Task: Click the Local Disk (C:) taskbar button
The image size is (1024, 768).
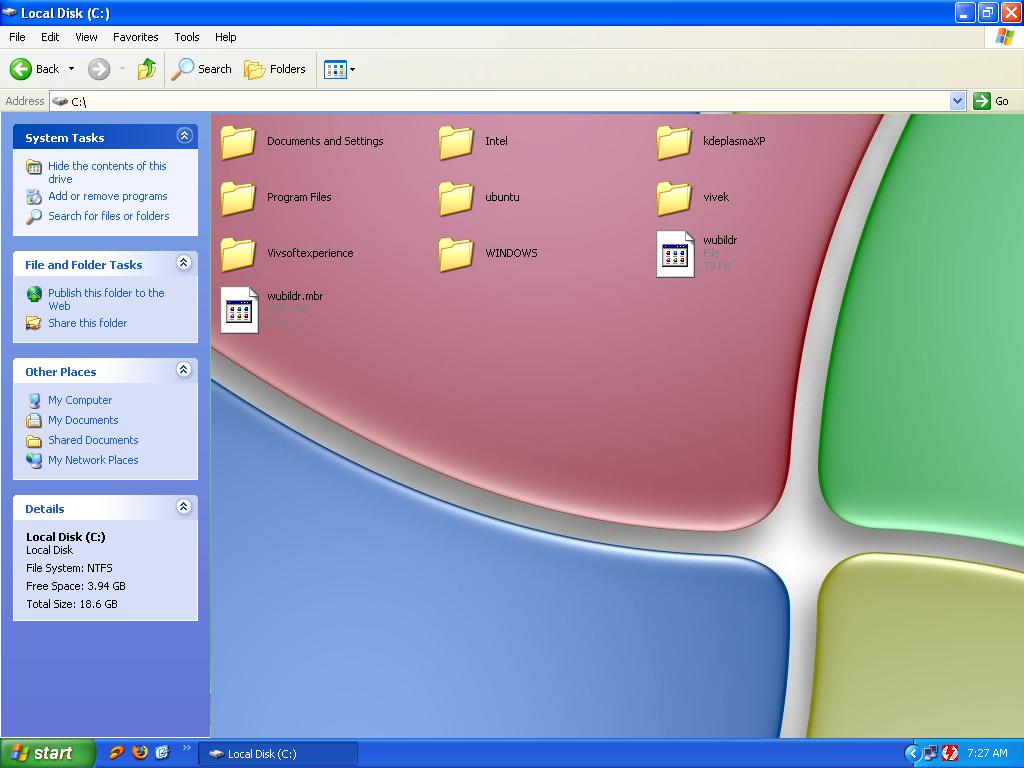Action: (278, 754)
